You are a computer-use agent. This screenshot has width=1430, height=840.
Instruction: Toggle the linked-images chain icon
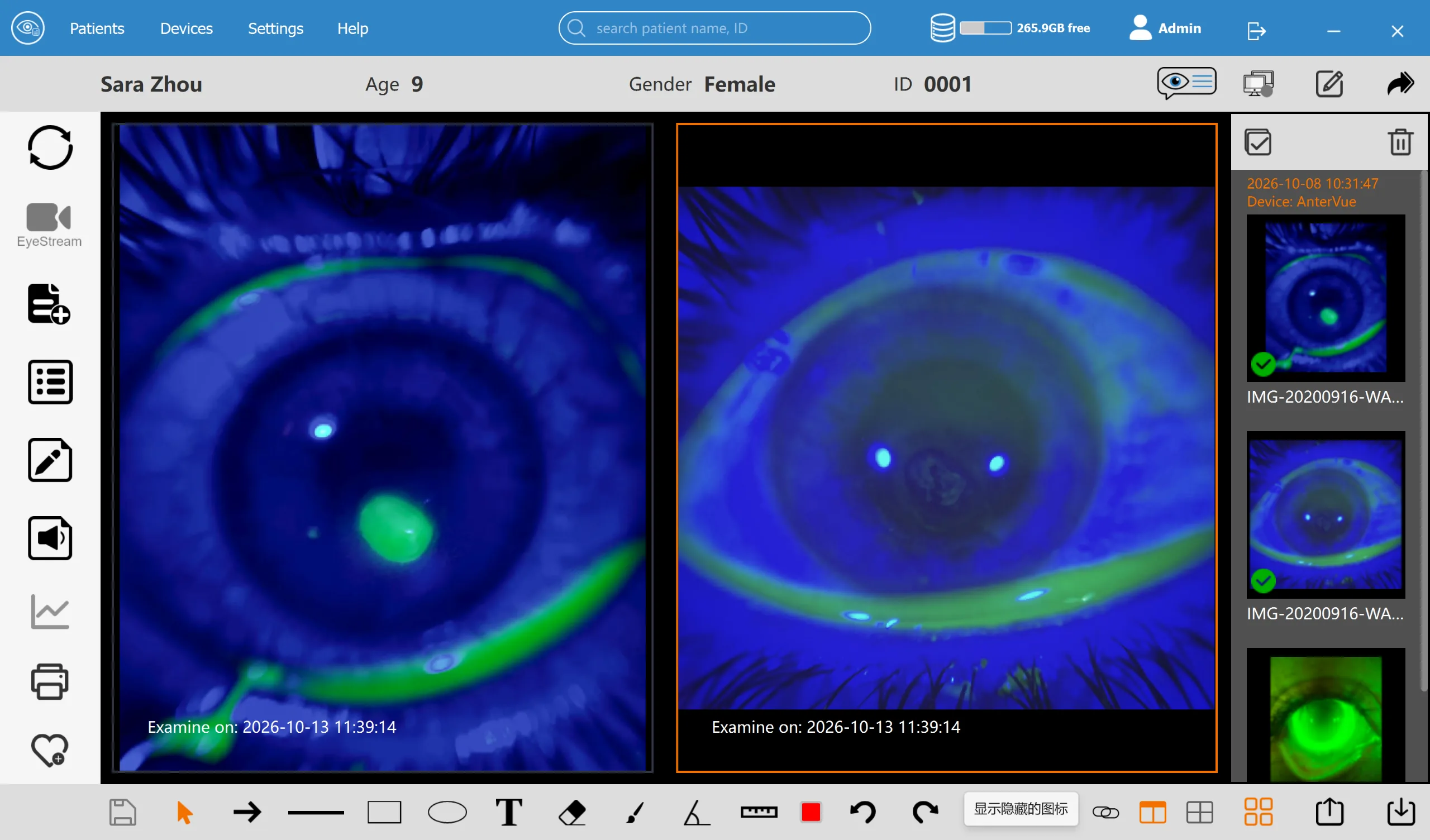pos(1105,813)
